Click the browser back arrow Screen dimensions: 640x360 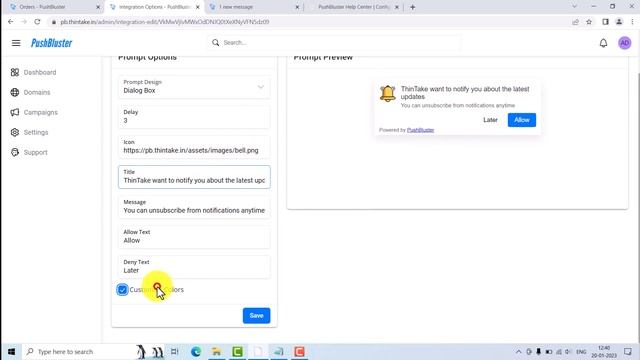11,22
